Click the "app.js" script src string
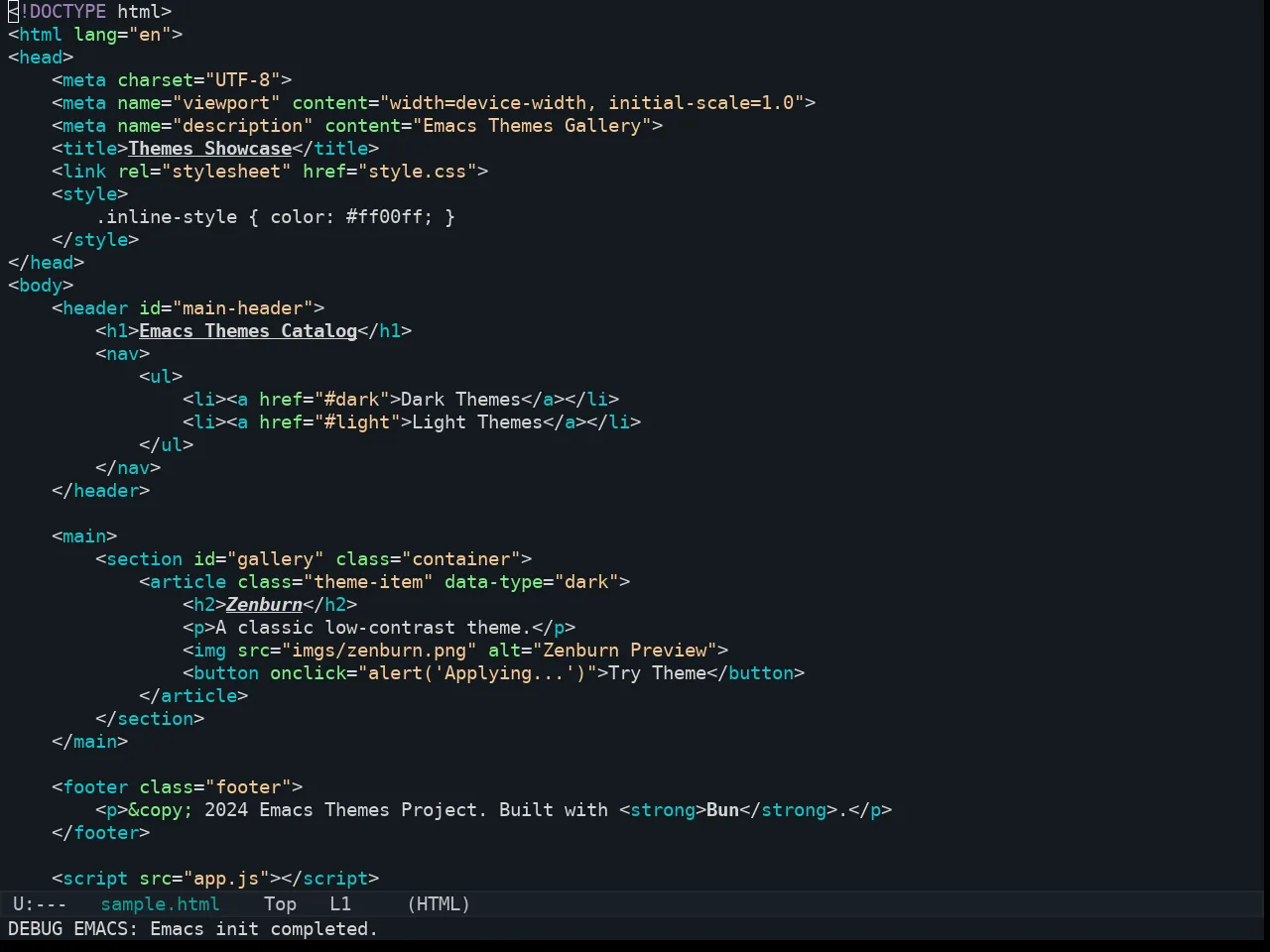The height and width of the screenshot is (952, 1270). [x=226, y=879]
